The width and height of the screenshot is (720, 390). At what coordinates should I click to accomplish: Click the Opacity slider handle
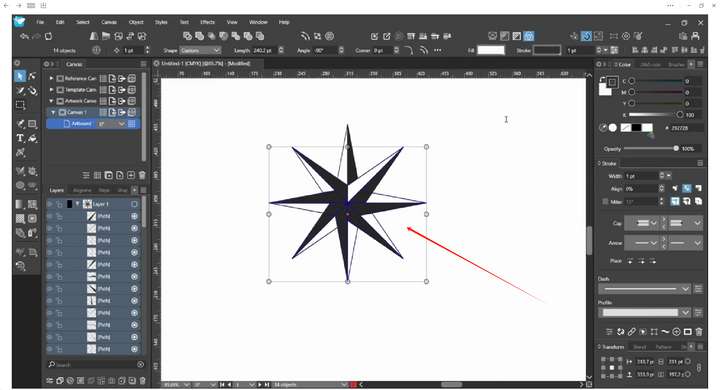click(675, 148)
